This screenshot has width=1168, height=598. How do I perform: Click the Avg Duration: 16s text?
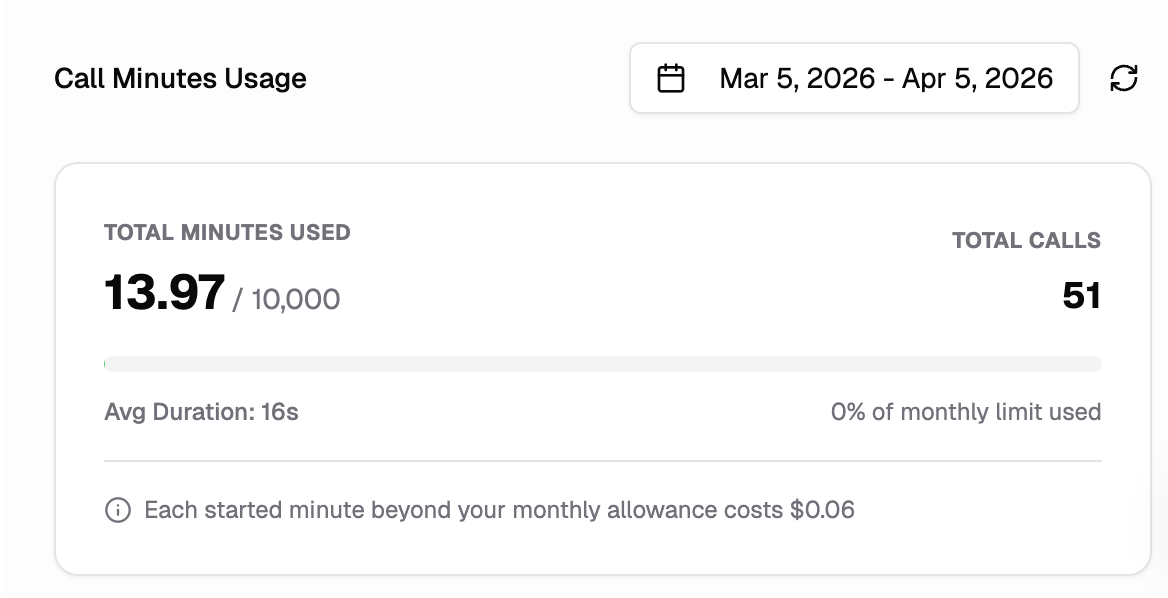click(x=201, y=412)
